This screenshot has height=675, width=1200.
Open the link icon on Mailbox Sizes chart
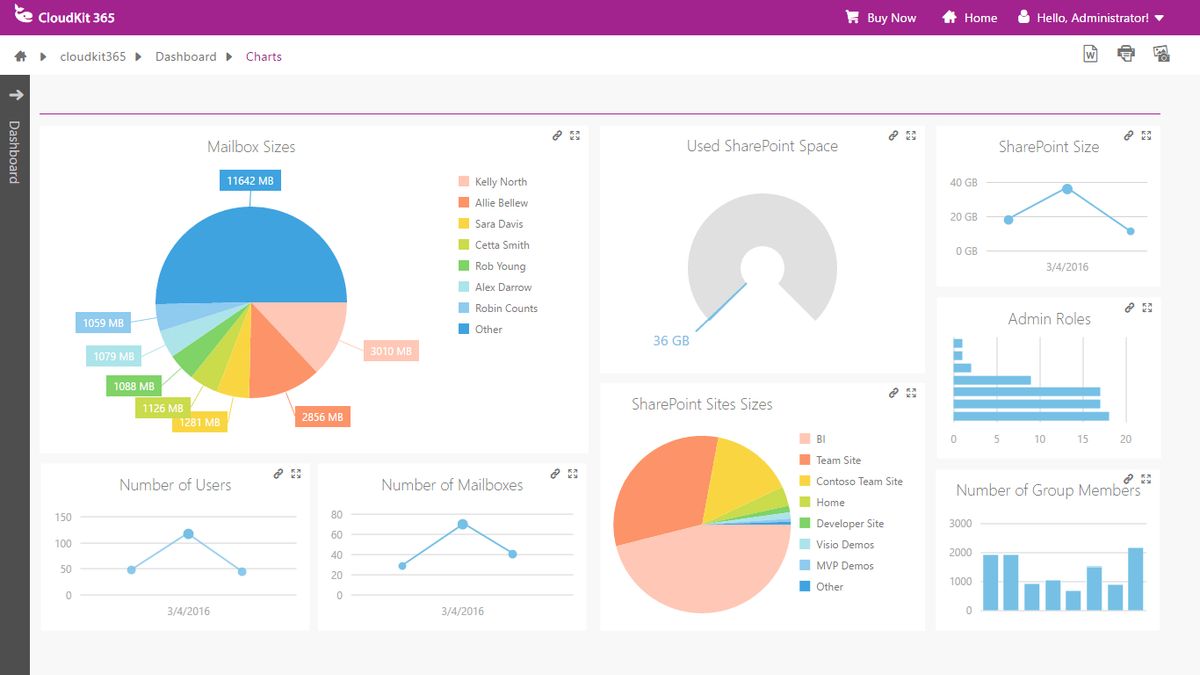point(557,135)
